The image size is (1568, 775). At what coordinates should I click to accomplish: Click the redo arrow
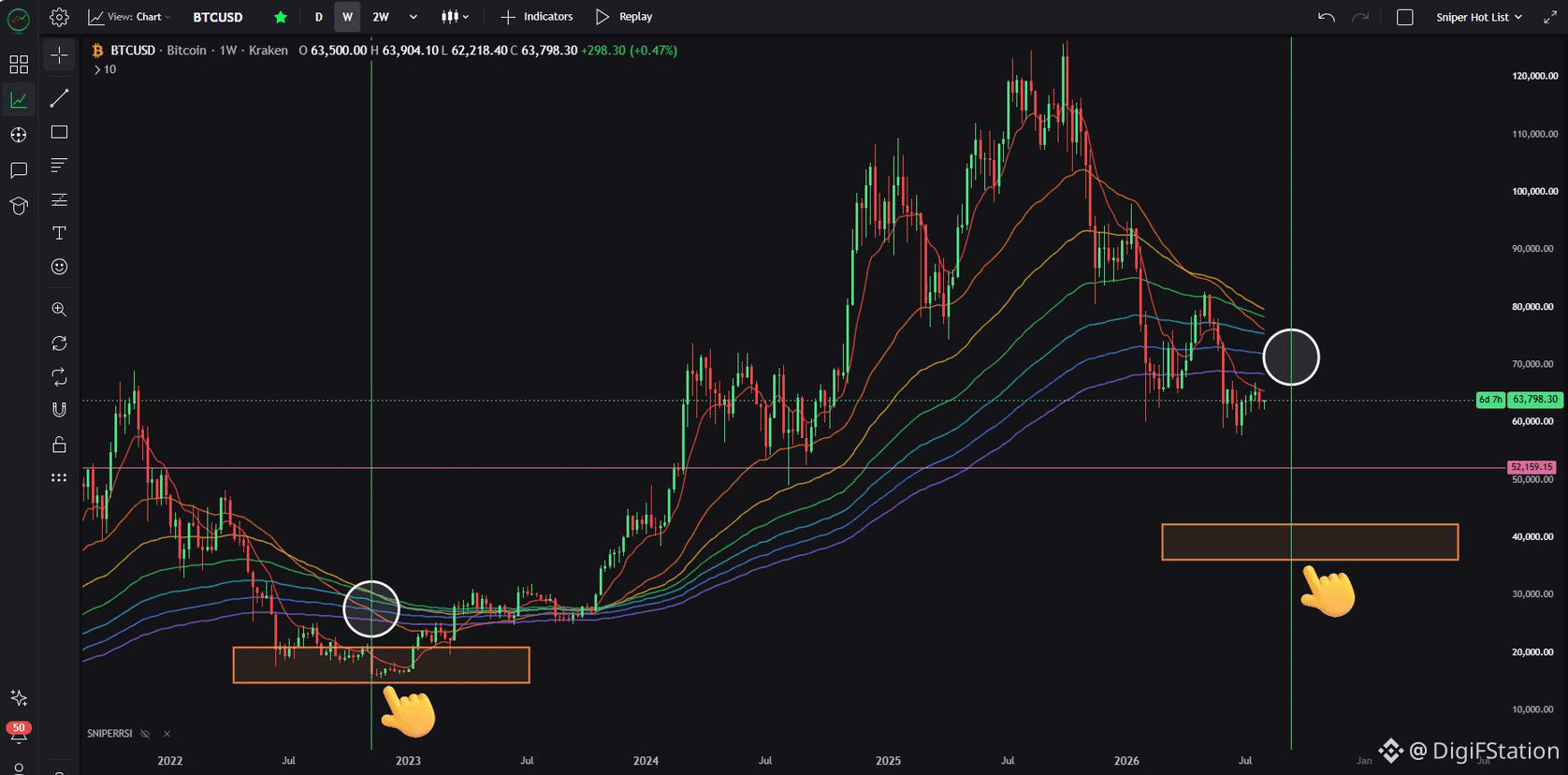(x=1361, y=17)
